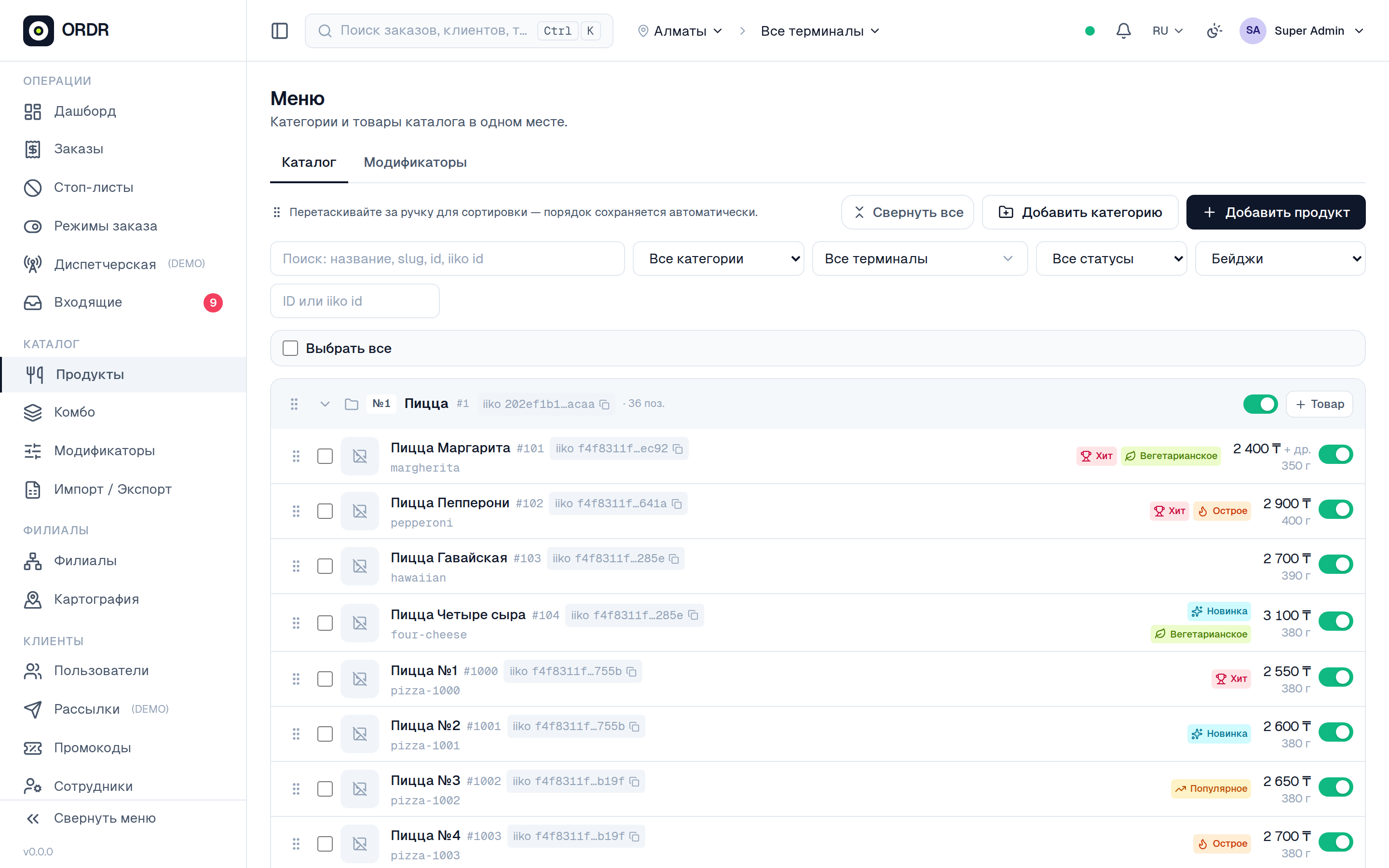This screenshot has height=868, width=1389.
Task: Focus the product search input field
Action: (447, 259)
